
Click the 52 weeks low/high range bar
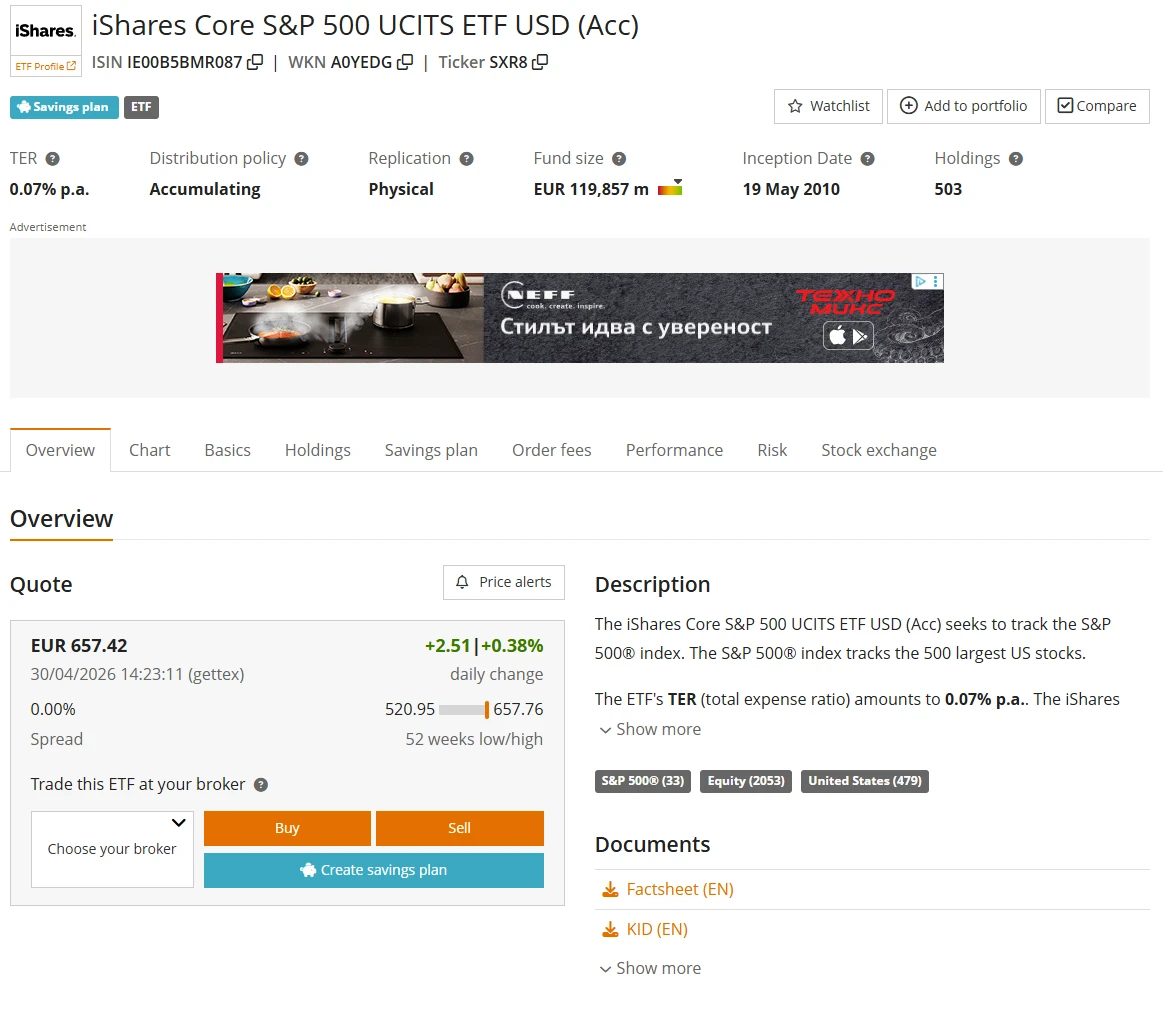[x=464, y=710]
